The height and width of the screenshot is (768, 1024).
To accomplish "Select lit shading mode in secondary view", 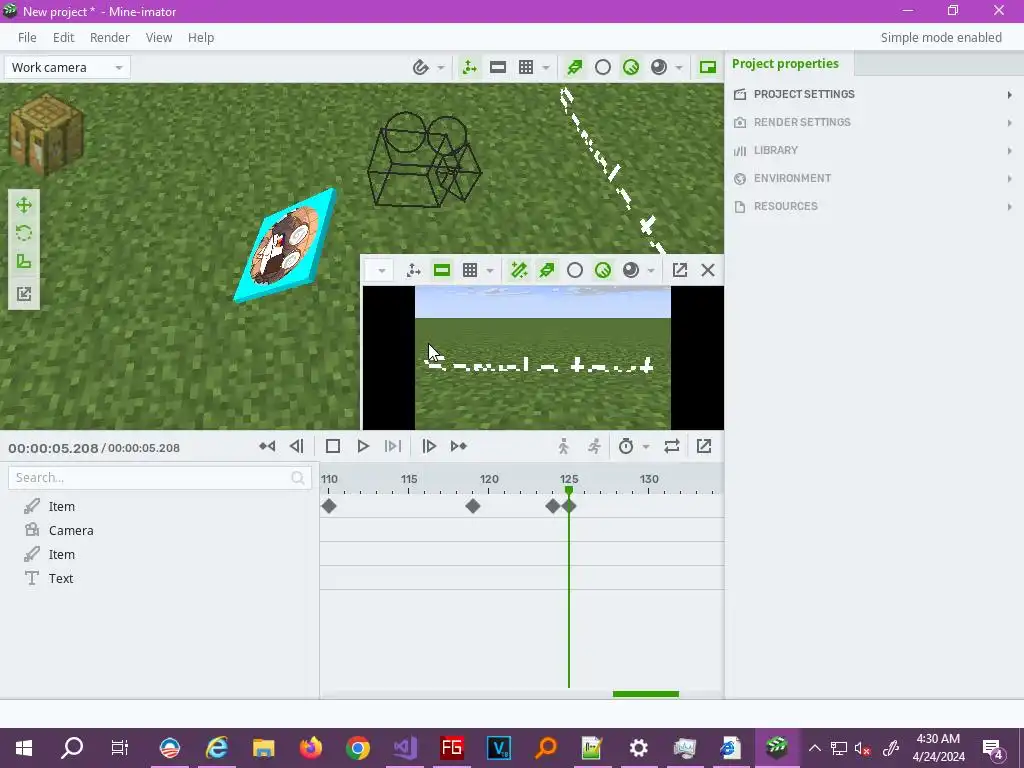I will (603, 270).
